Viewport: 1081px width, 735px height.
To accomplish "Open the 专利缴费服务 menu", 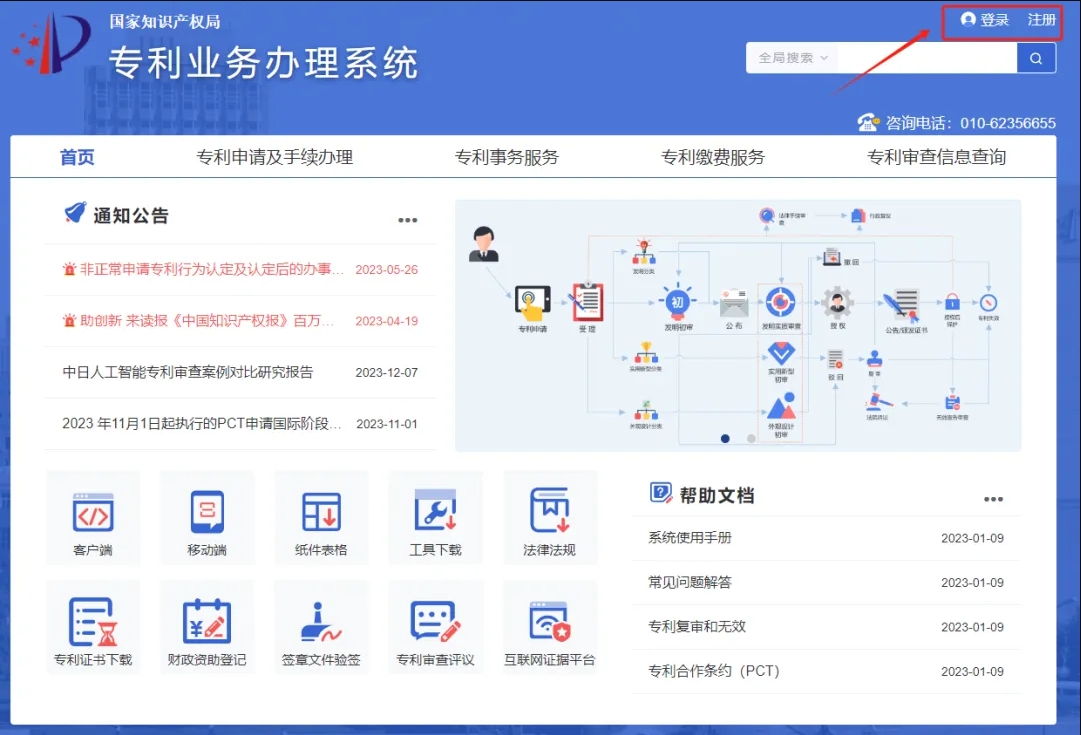I will 712,157.
